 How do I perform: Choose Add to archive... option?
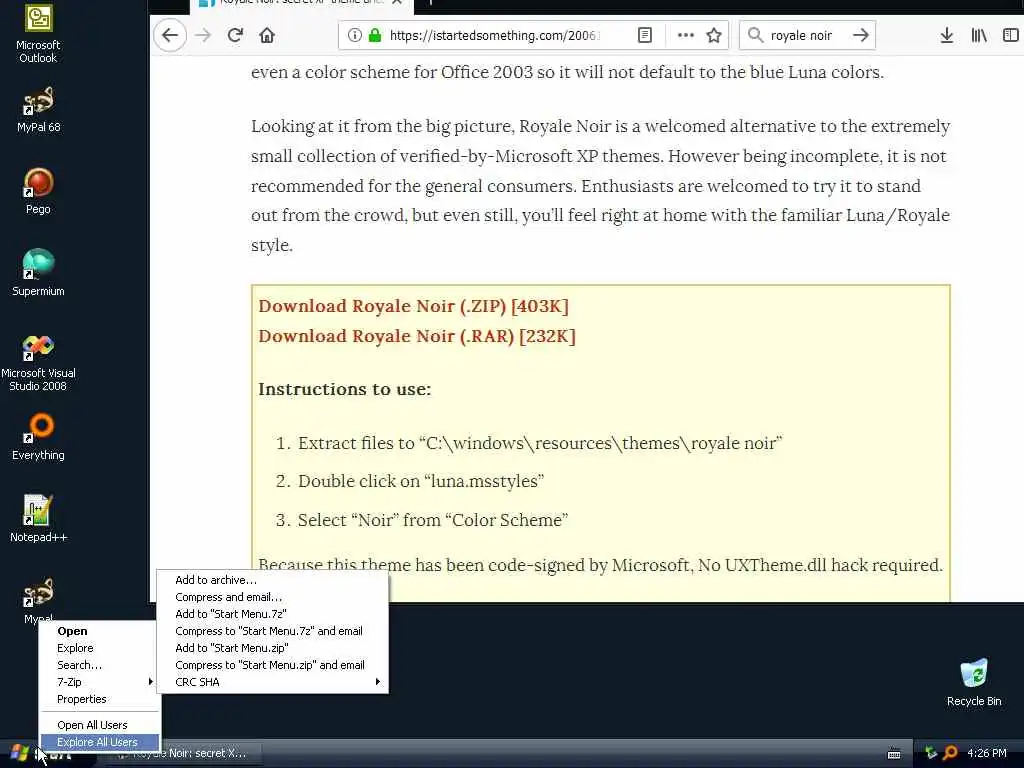272,580
